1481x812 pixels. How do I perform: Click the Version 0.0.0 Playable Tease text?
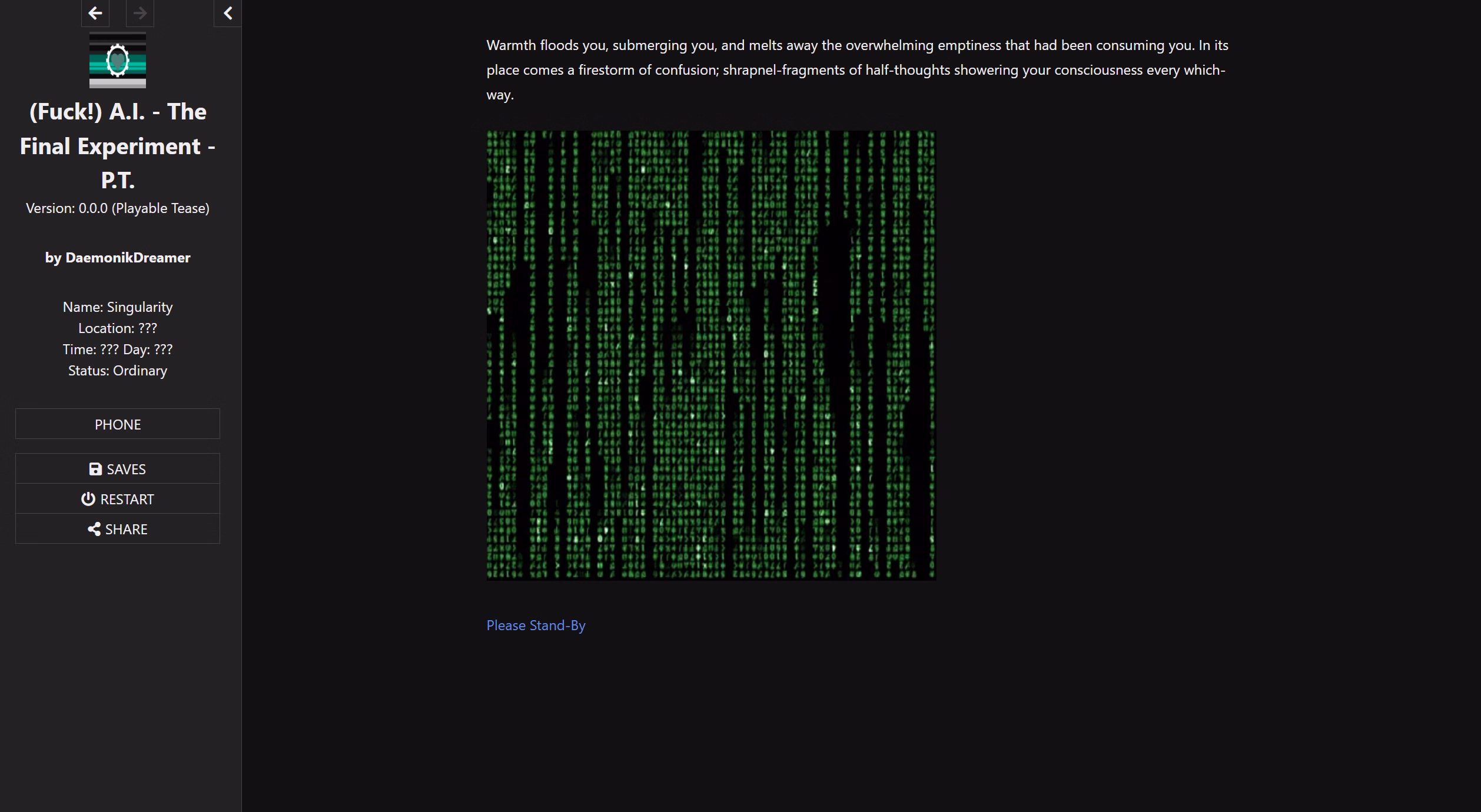118,208
